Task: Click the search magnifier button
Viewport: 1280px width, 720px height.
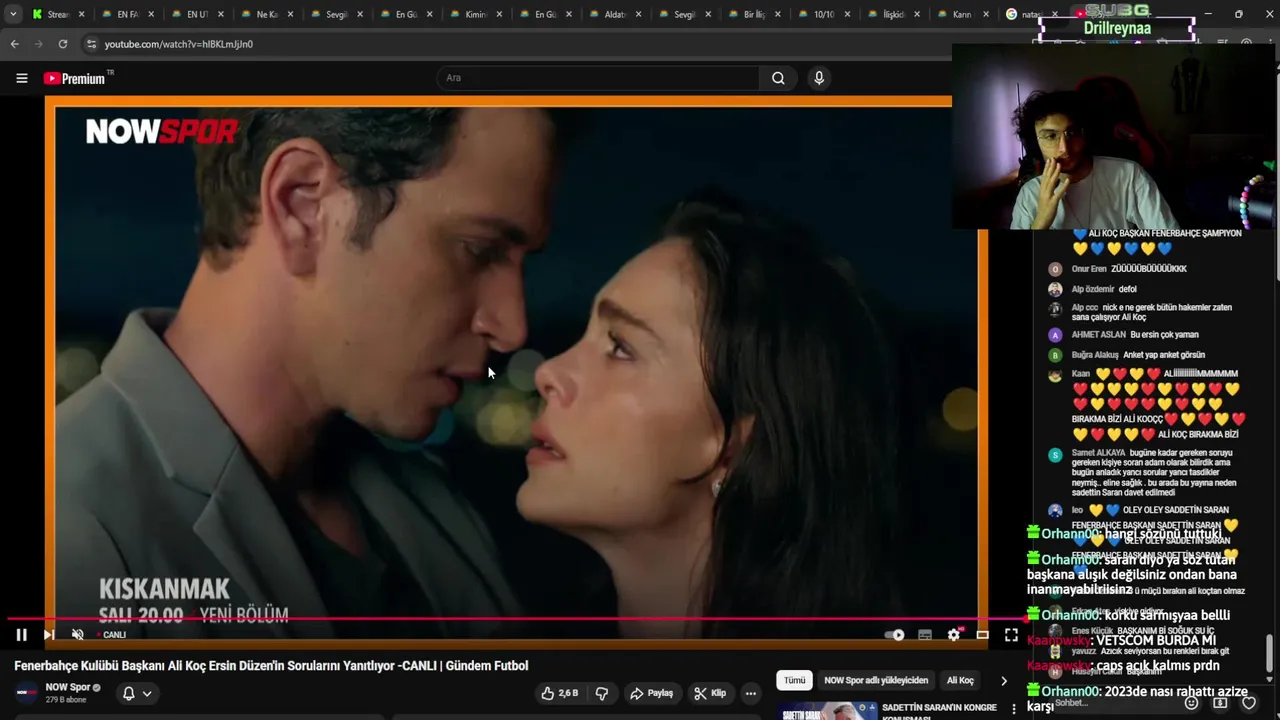Action: (778, 78)
